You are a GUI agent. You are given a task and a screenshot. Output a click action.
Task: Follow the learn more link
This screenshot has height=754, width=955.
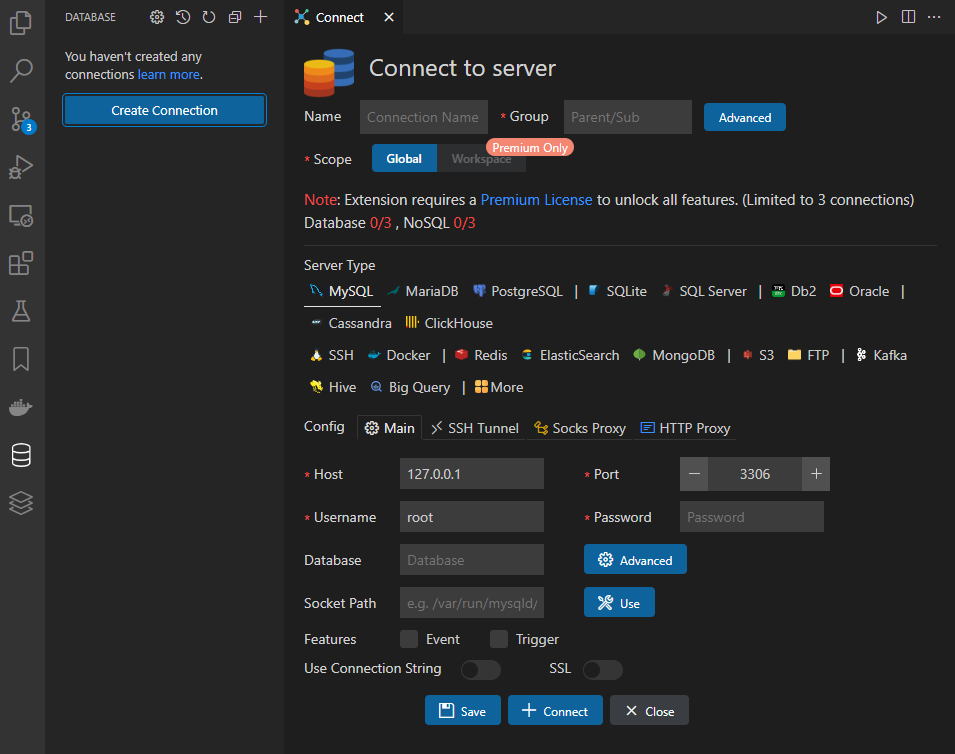pos(169,74)
